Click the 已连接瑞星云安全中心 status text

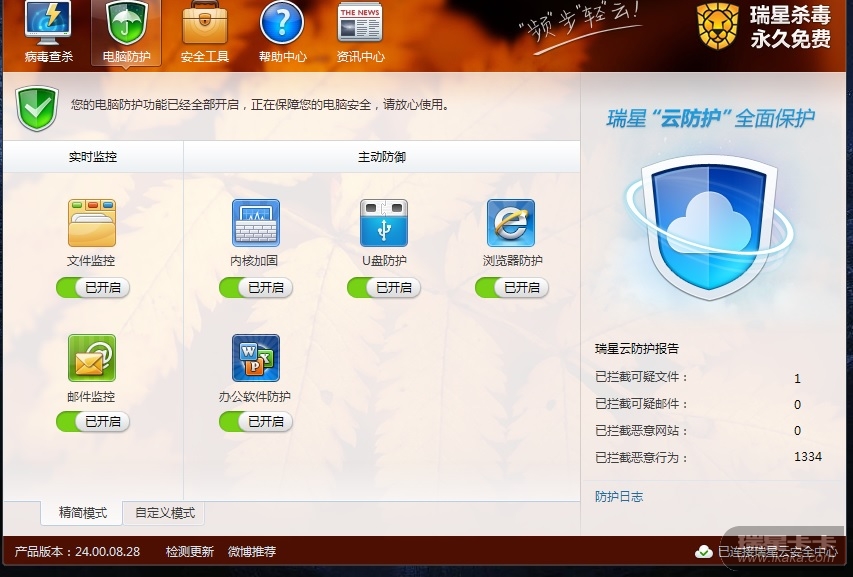778,552
